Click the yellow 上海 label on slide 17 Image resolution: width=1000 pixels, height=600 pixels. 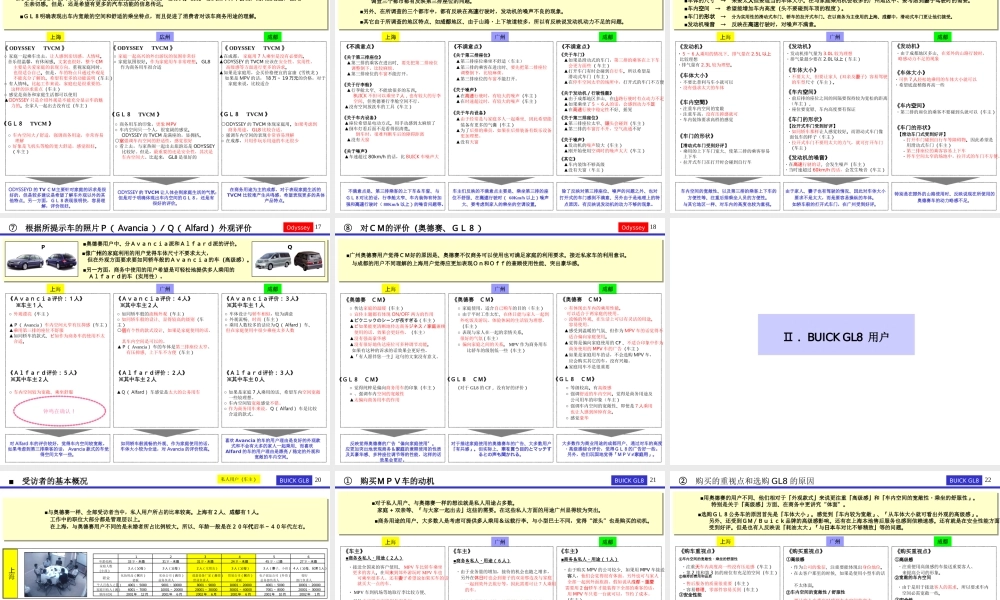tap(55, 289)
